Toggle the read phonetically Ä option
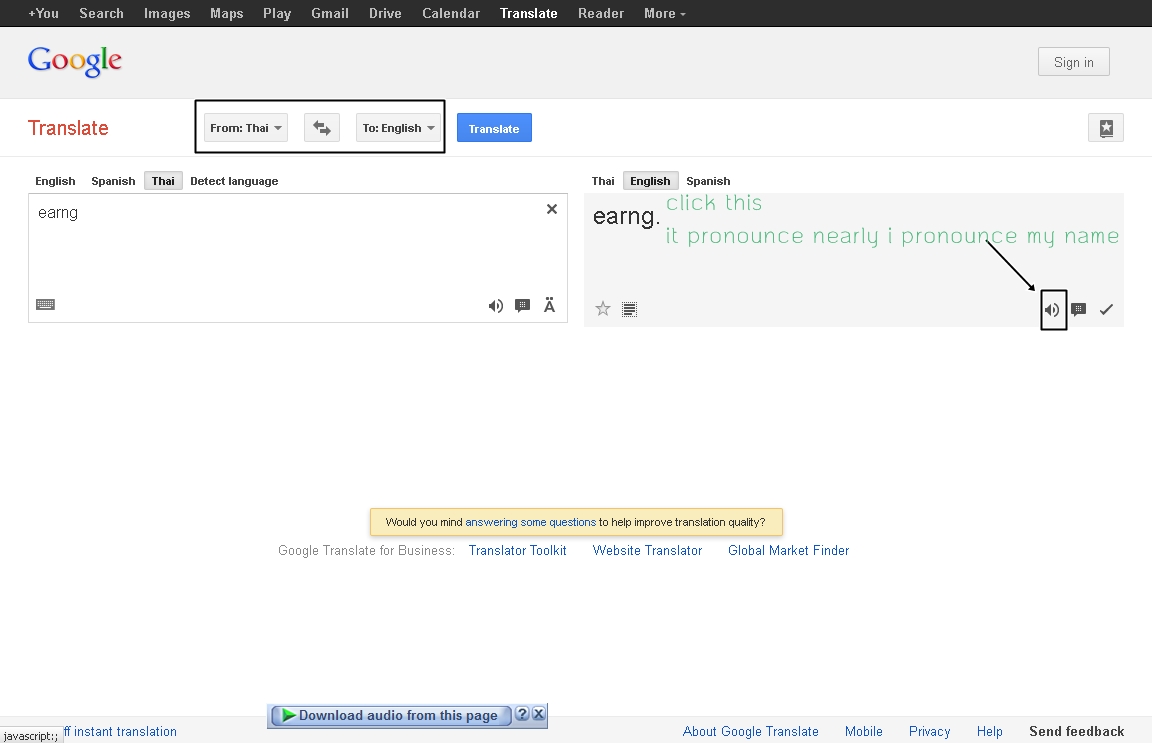 tap(549, 306)
